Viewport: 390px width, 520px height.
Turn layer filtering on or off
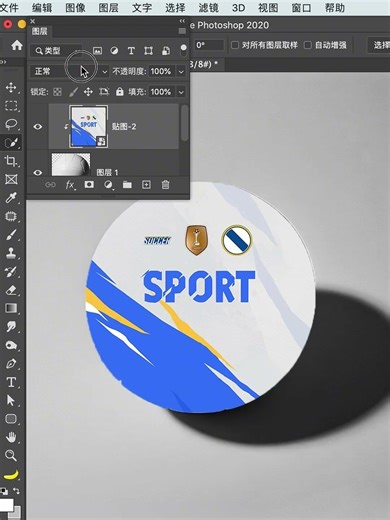pyautogui.click(x=183, y=50)
